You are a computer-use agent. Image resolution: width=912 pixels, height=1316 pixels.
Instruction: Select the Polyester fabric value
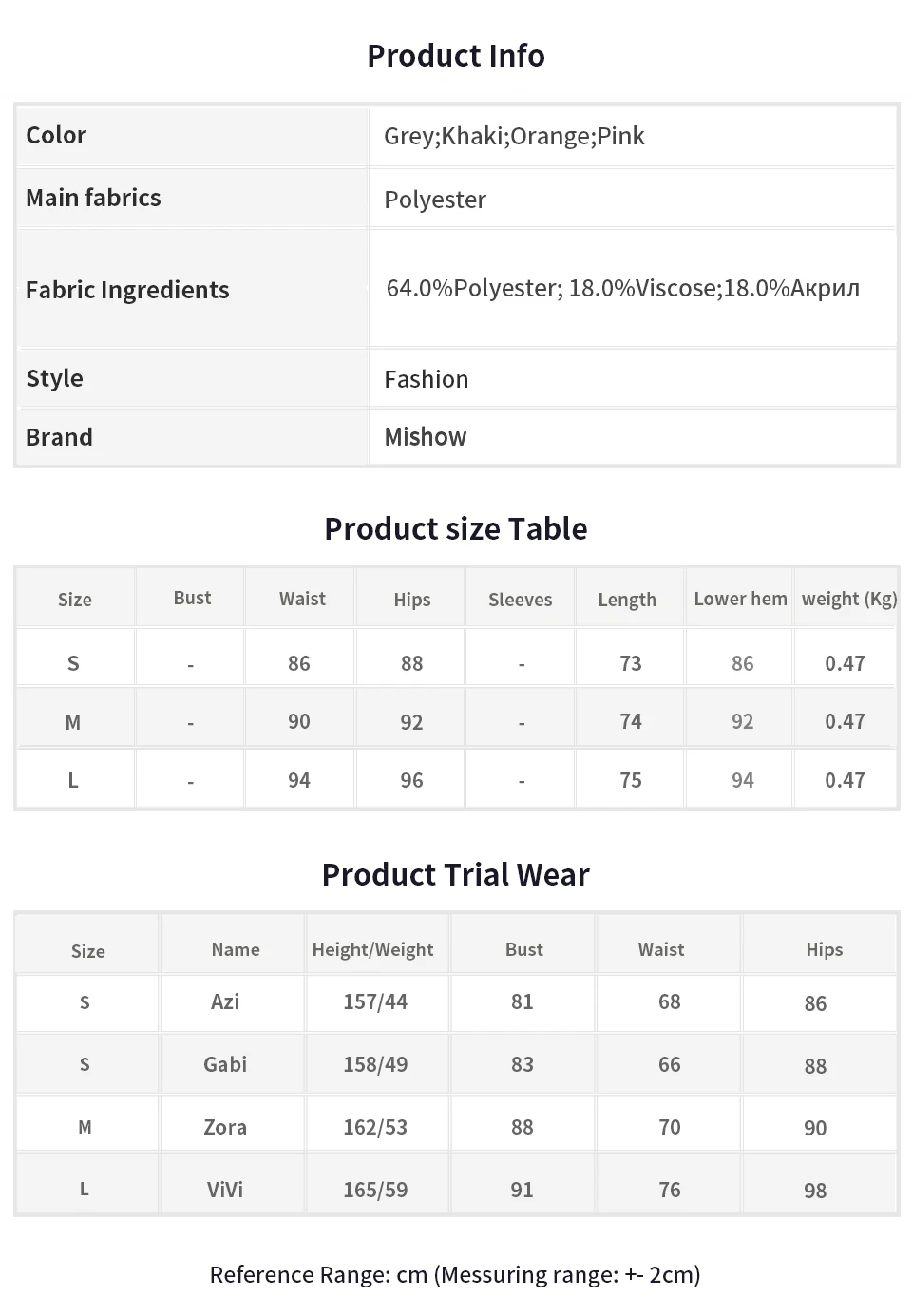pyautogui.click(x=435, y=200)
